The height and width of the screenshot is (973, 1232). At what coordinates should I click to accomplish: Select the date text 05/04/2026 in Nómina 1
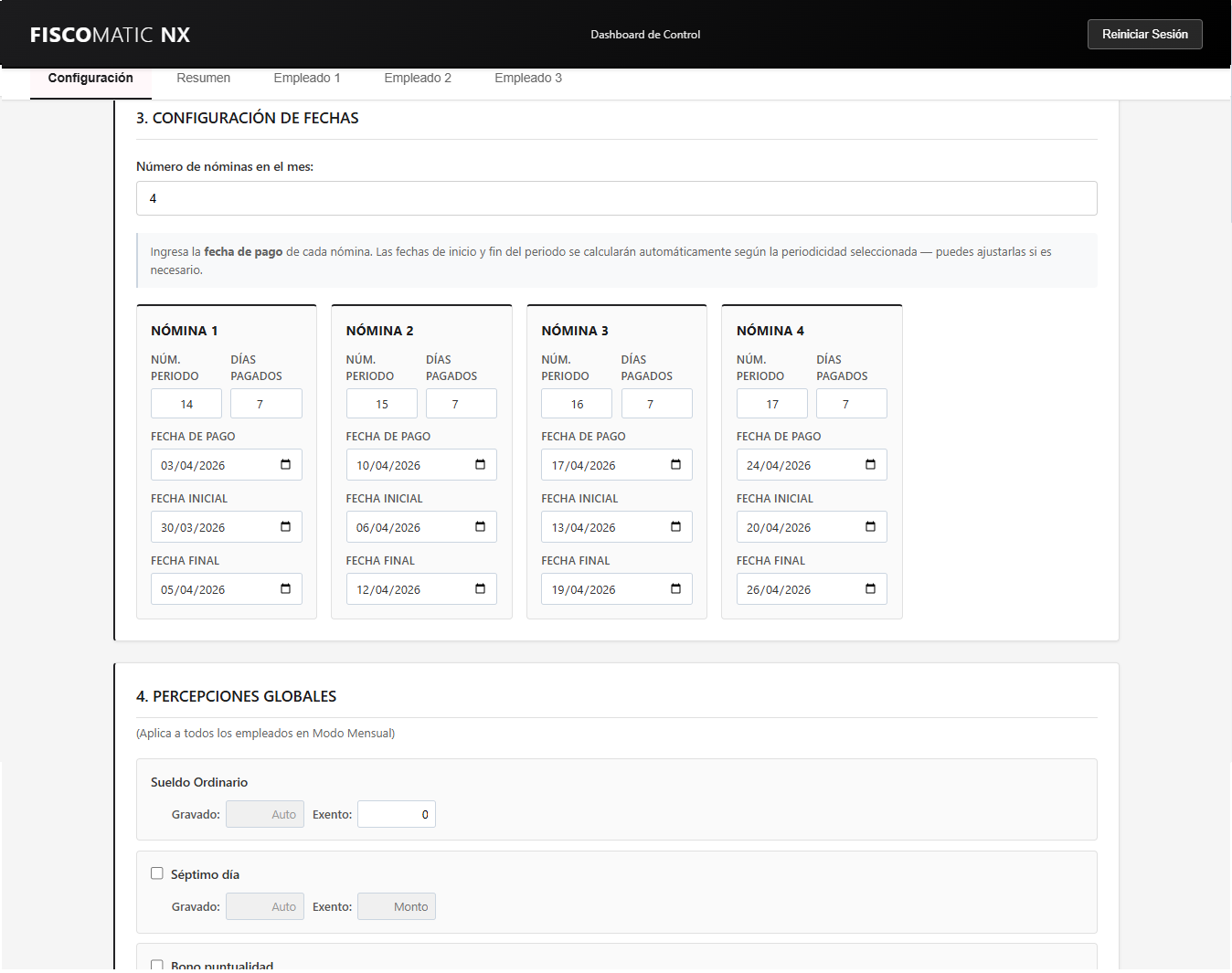pyautogui.click(x=193, y=589)
